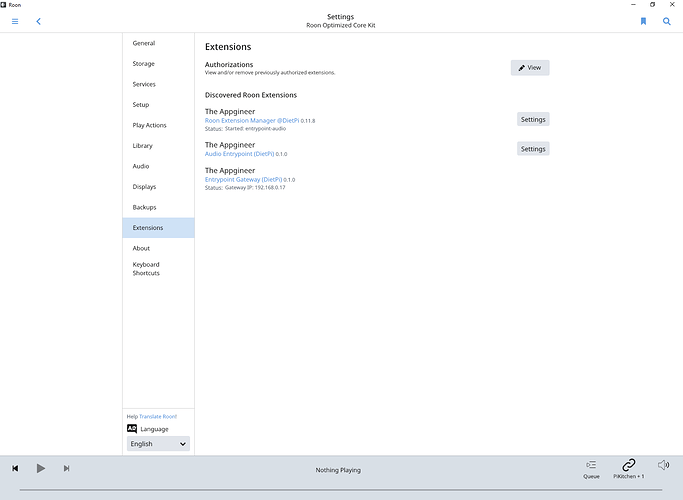
Task: Open the Backups settings tab
Action: coord(158,207)
